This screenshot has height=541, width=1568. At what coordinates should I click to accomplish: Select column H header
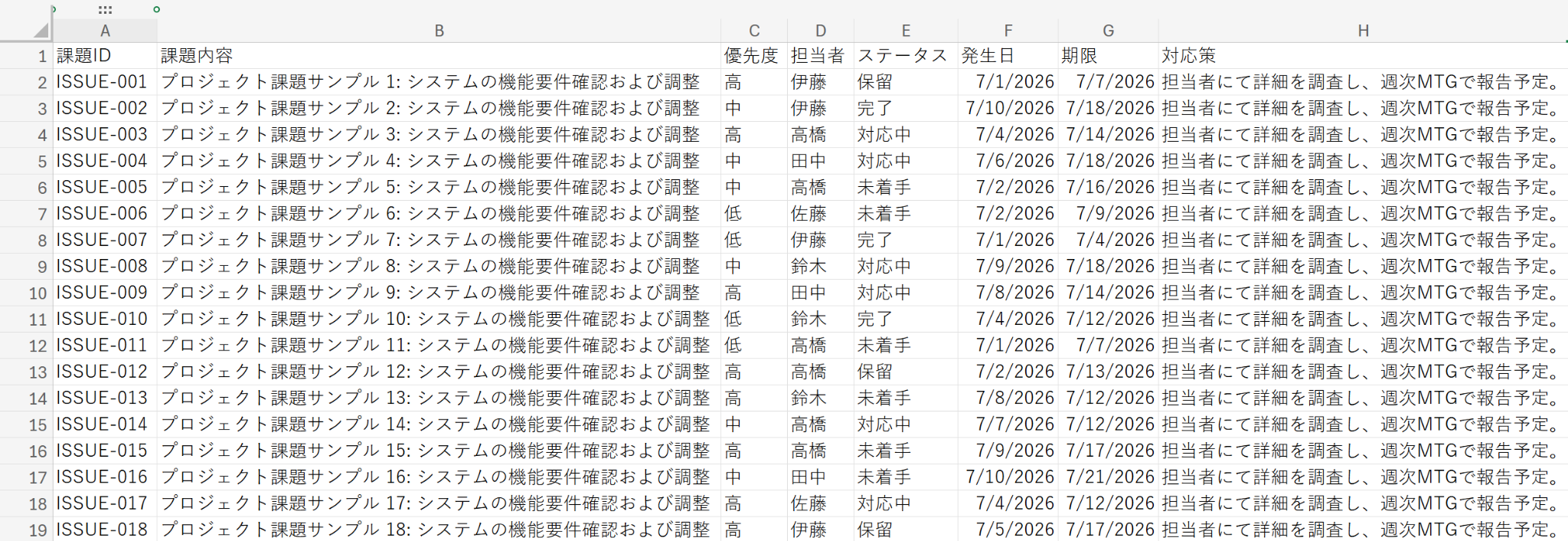pos(1363,31)
